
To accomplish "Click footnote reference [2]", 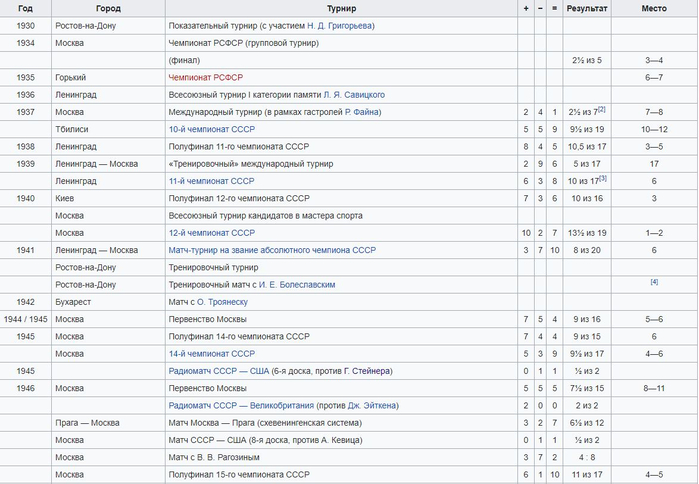I will [602, 109].
